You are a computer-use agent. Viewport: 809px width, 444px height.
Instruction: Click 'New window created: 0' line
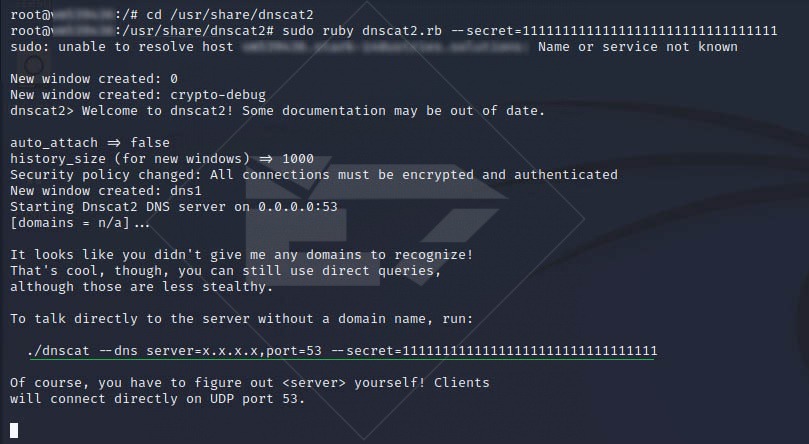pyautogui.click(x=94, y=78)
